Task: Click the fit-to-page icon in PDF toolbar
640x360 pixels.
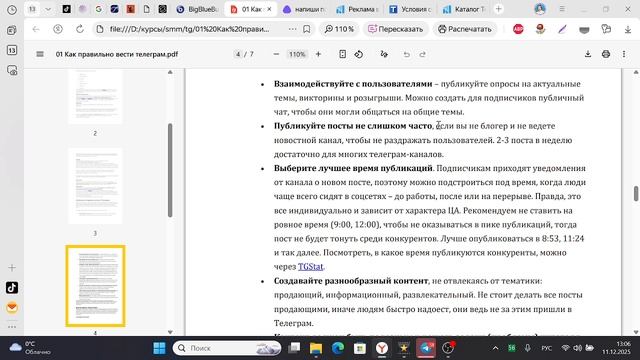Action: pyautogui.click(x=342, y=54)
